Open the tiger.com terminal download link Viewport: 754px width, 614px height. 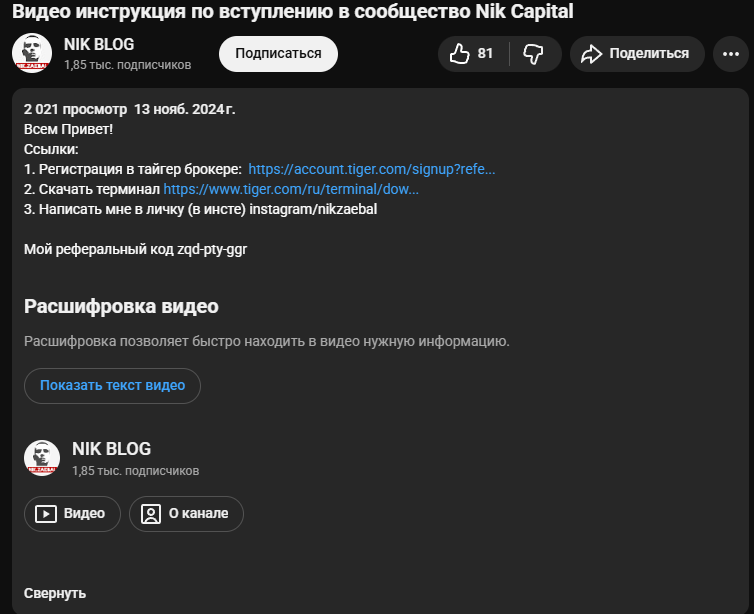291,188
